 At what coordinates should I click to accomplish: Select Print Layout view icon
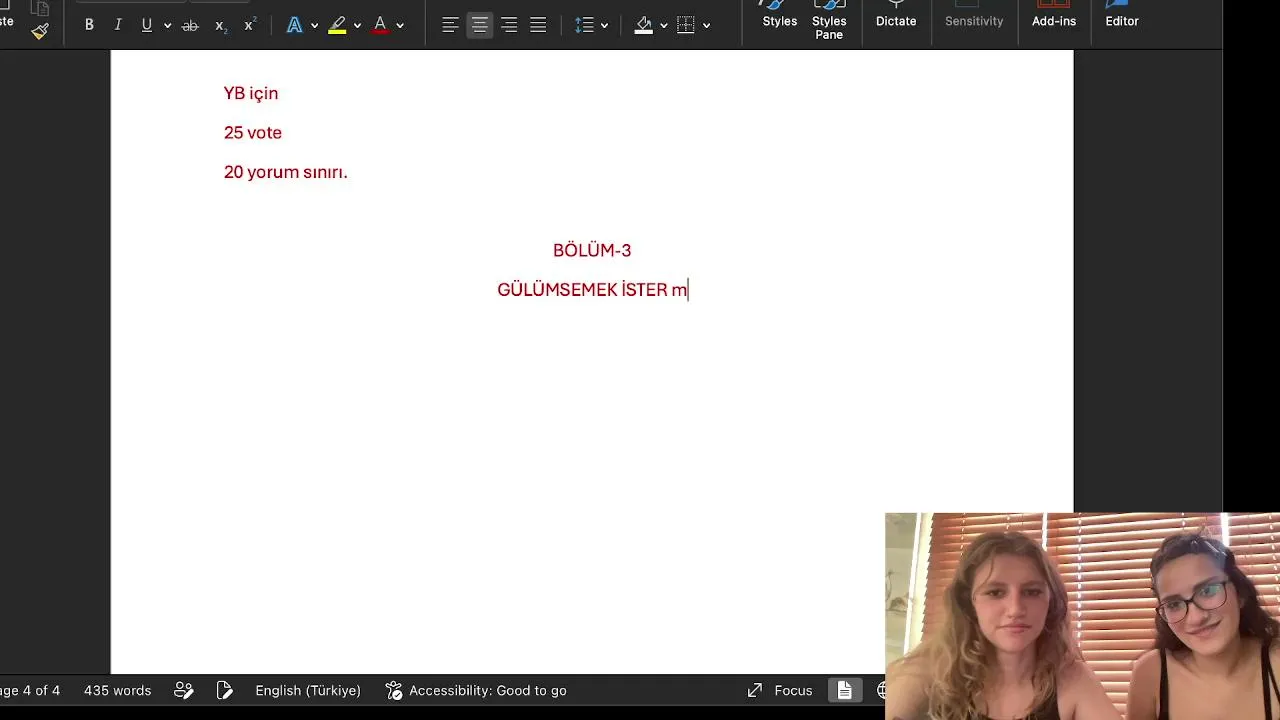[x=844, y=690]
